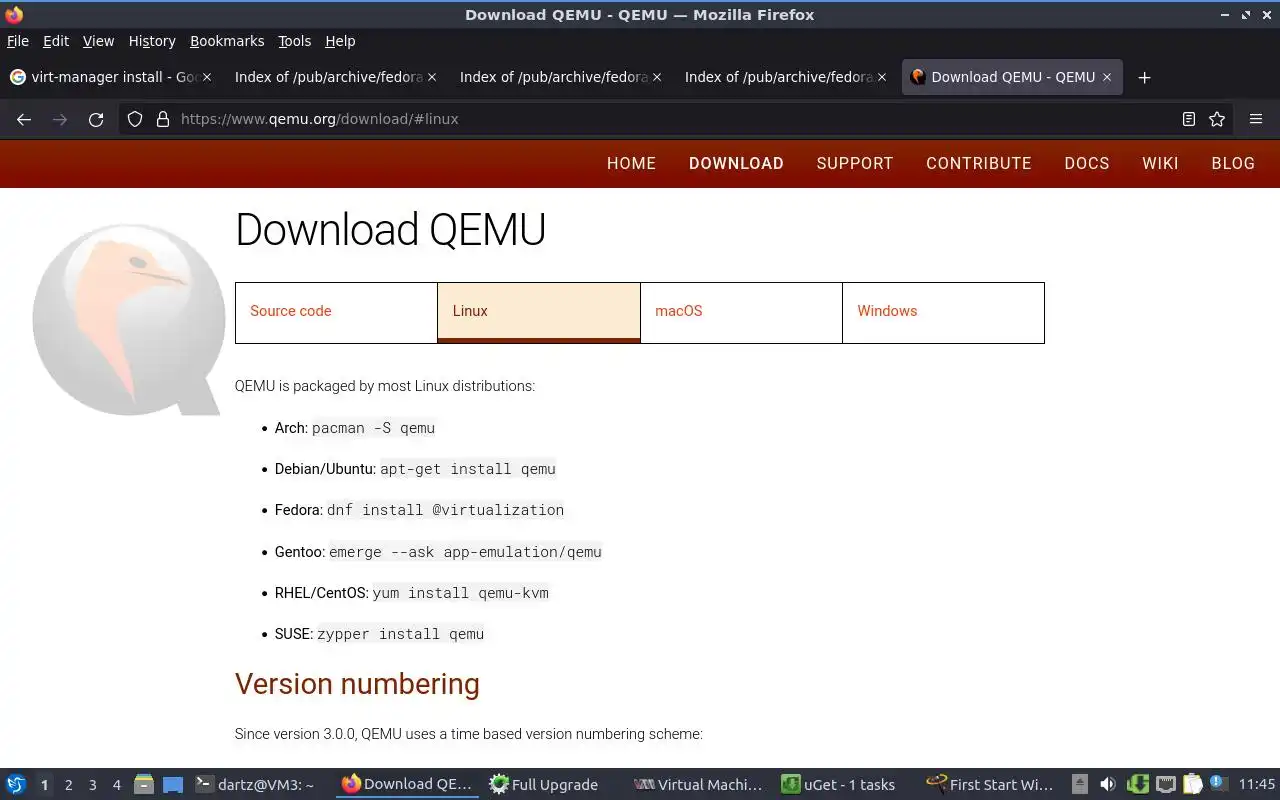Close the Download QEMU tab
This screenshot has width=1280, height=800.
click(1107, 77)
